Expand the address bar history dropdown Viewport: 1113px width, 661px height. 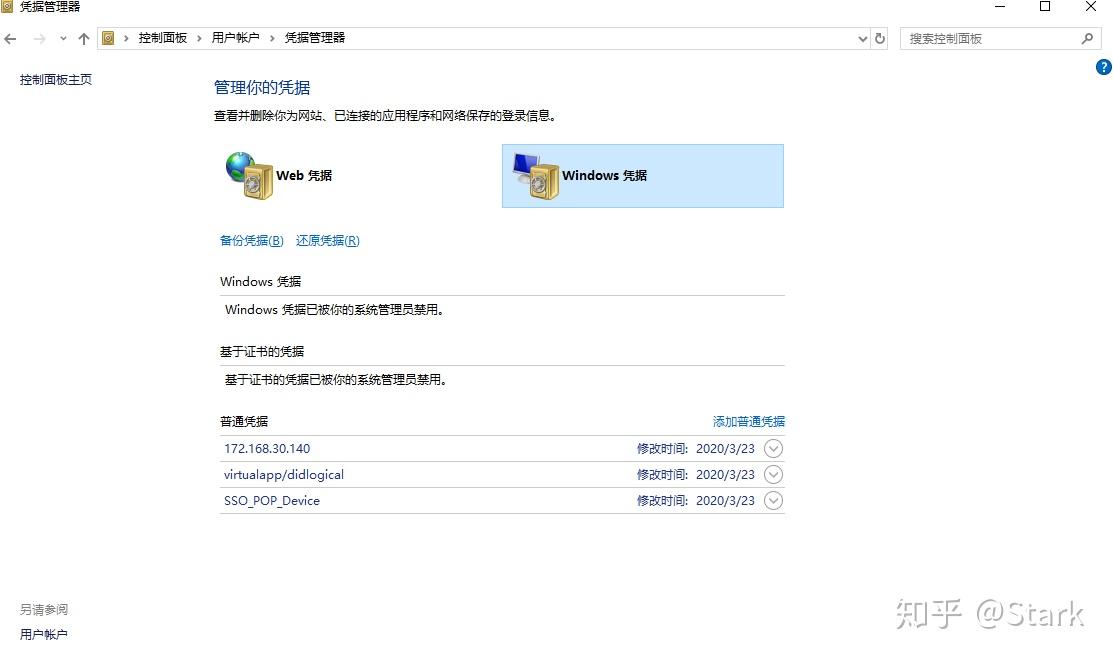pyautogui.click(x=862, y=39)
